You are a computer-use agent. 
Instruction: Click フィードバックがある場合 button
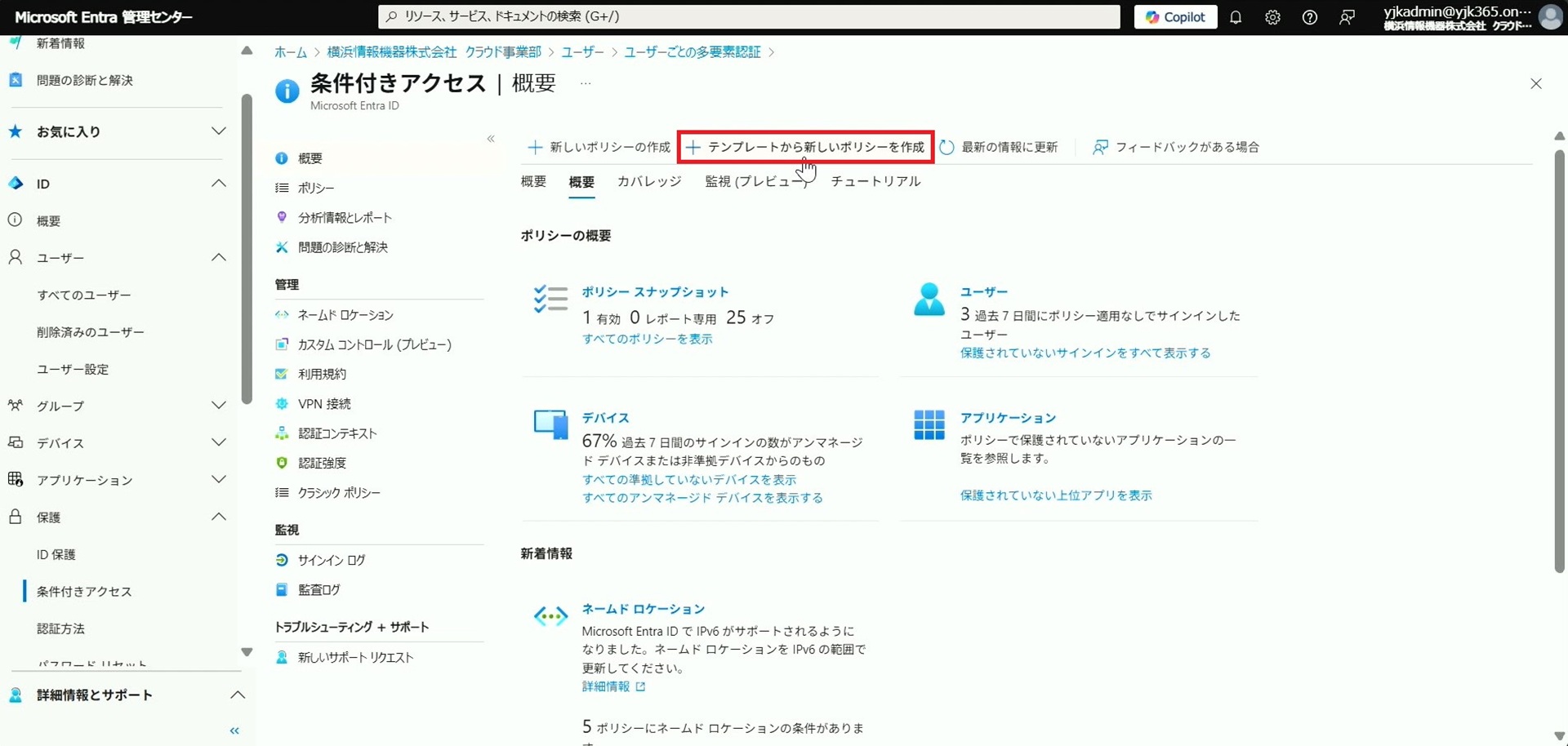[x=1176, y=147]
